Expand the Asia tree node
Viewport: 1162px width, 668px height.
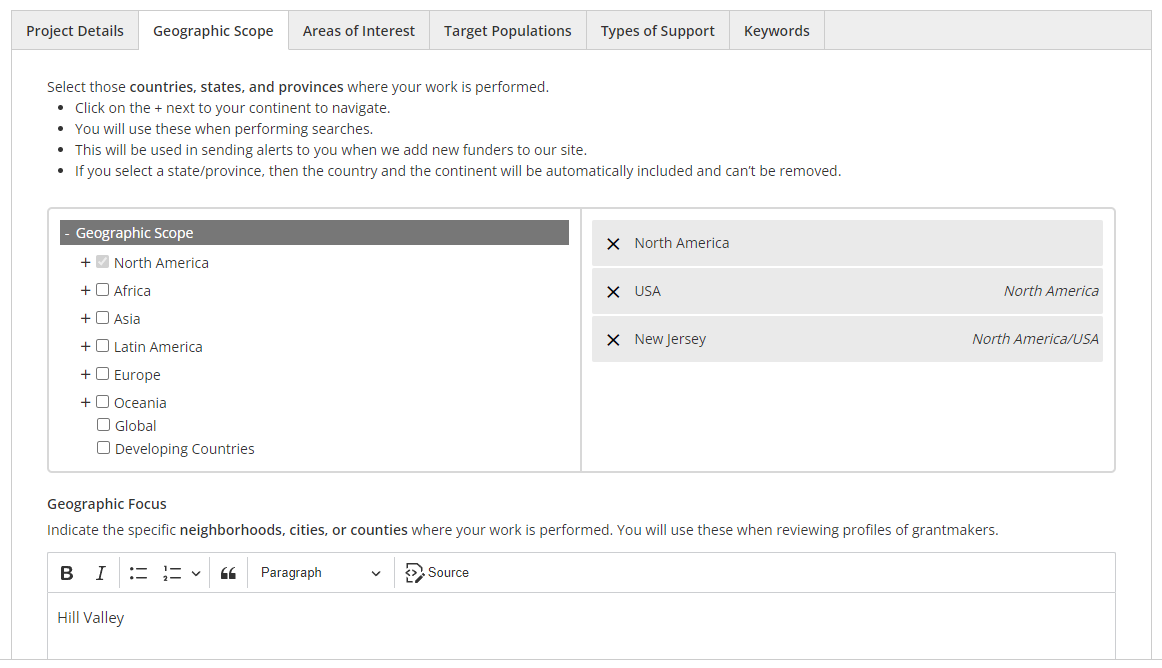point(86,319)
